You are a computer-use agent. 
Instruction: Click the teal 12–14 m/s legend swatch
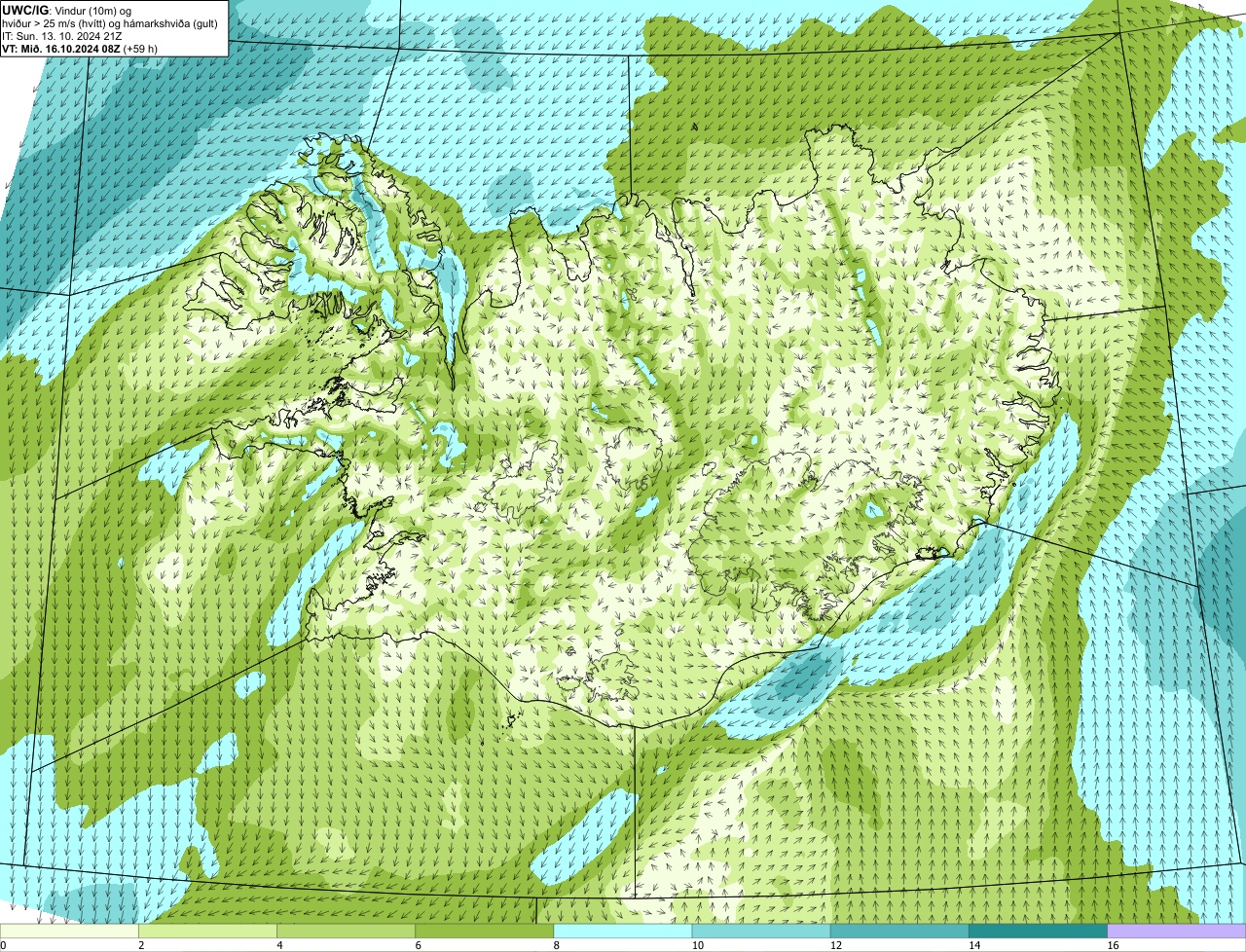[899, 932]
